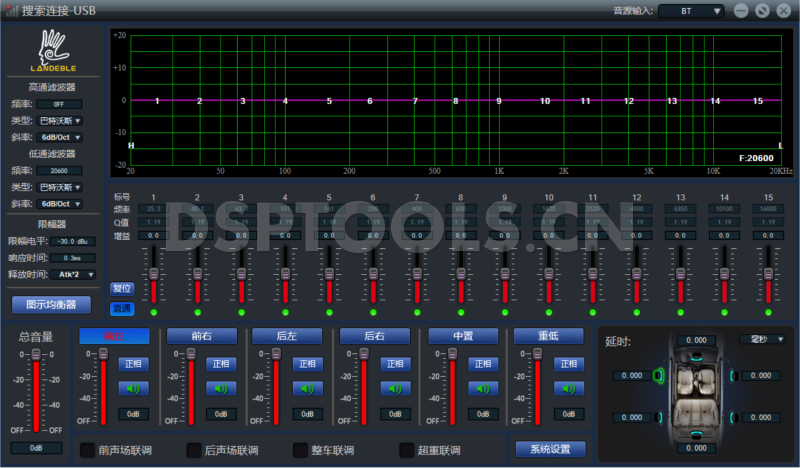Select rear-right speaker in car diagram
This screenshot has width=800, height=468.
[x=733, y=417]
